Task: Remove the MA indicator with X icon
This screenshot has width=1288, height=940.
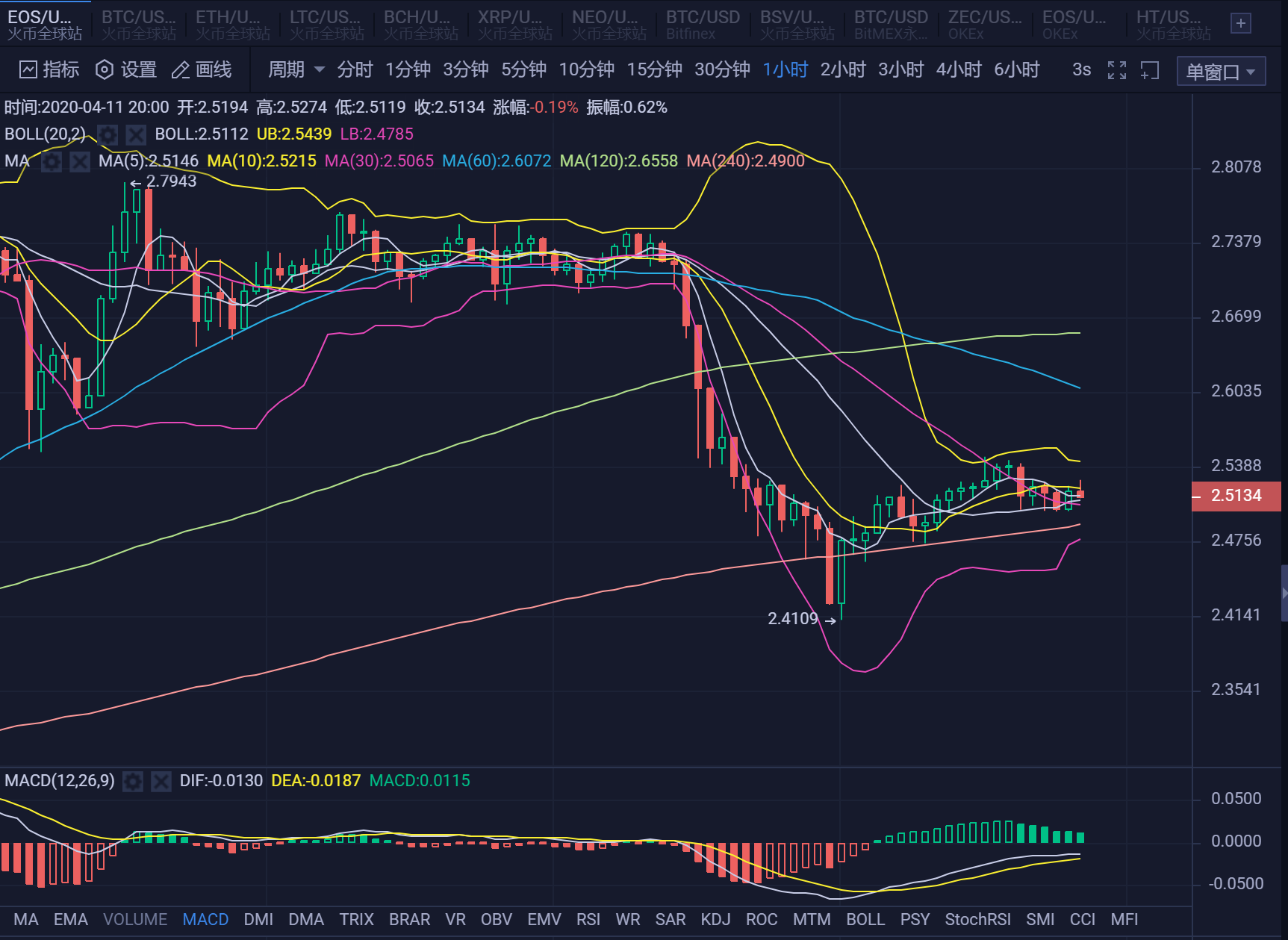Action: [x=79, y=161]
